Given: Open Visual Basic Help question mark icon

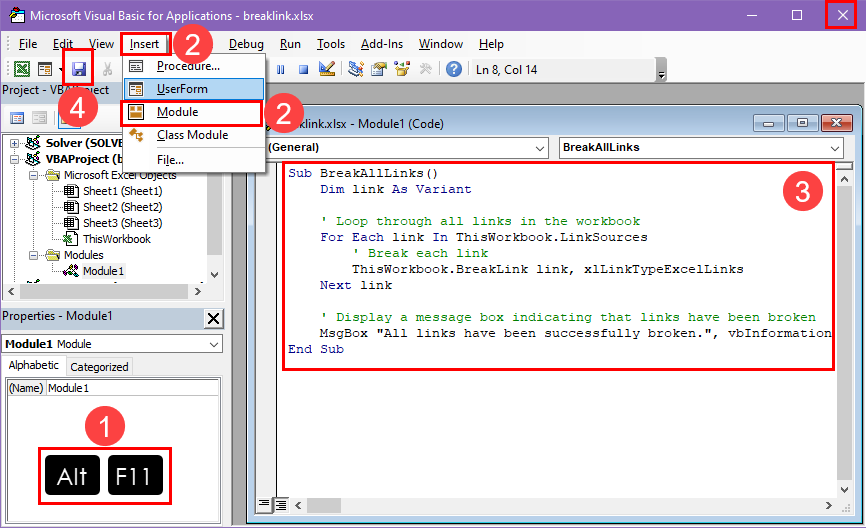Looking at the screenshot, I should tap(453, 69).
